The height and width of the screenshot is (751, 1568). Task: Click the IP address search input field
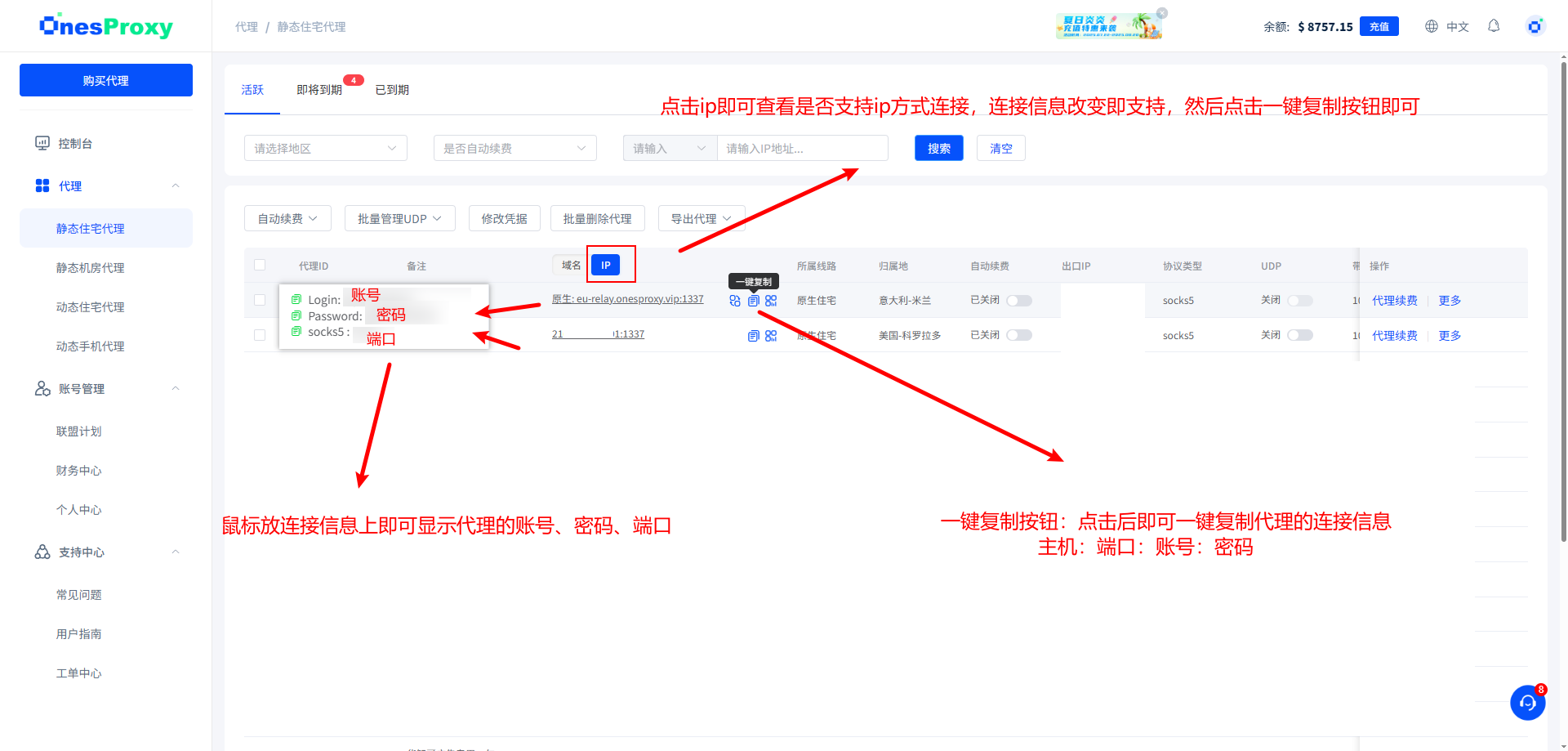coord(802,148)
